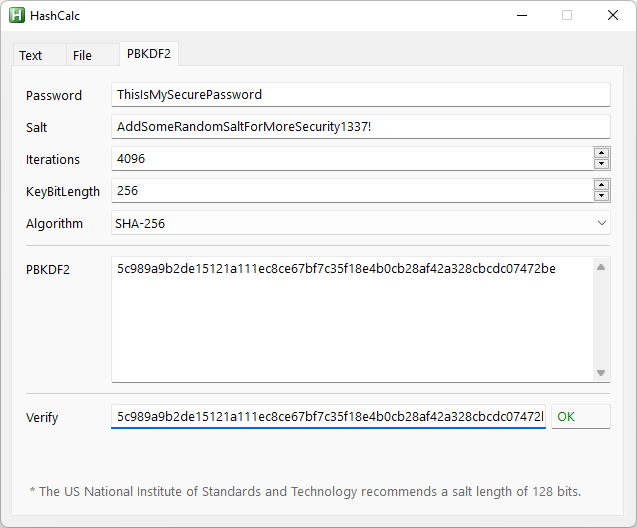This screenshot has width=637, height=528.
Task: Click the NIST salt length recommendation note
Action: click(306, 492)
